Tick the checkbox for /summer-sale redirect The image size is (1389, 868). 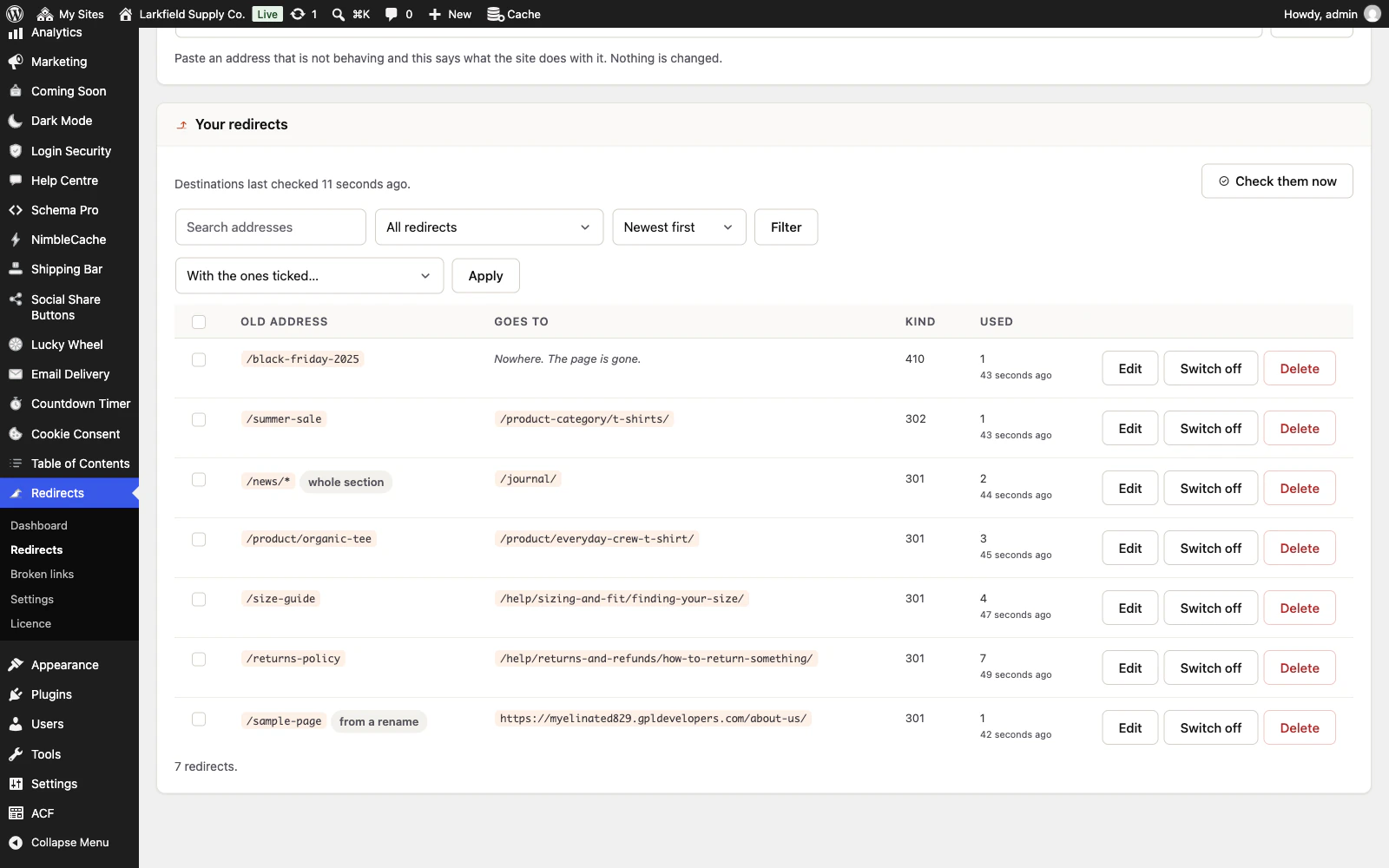coord(199,419)
